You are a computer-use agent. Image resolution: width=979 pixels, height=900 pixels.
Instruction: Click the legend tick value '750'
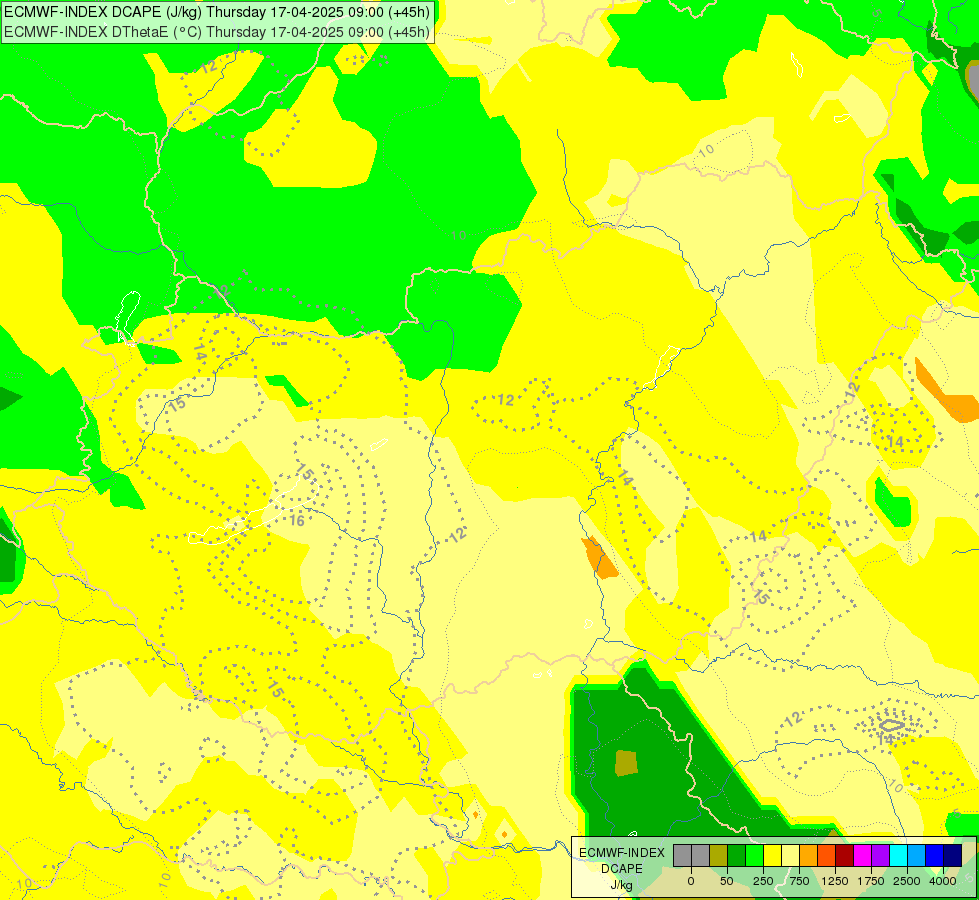[x=799, y=881]
